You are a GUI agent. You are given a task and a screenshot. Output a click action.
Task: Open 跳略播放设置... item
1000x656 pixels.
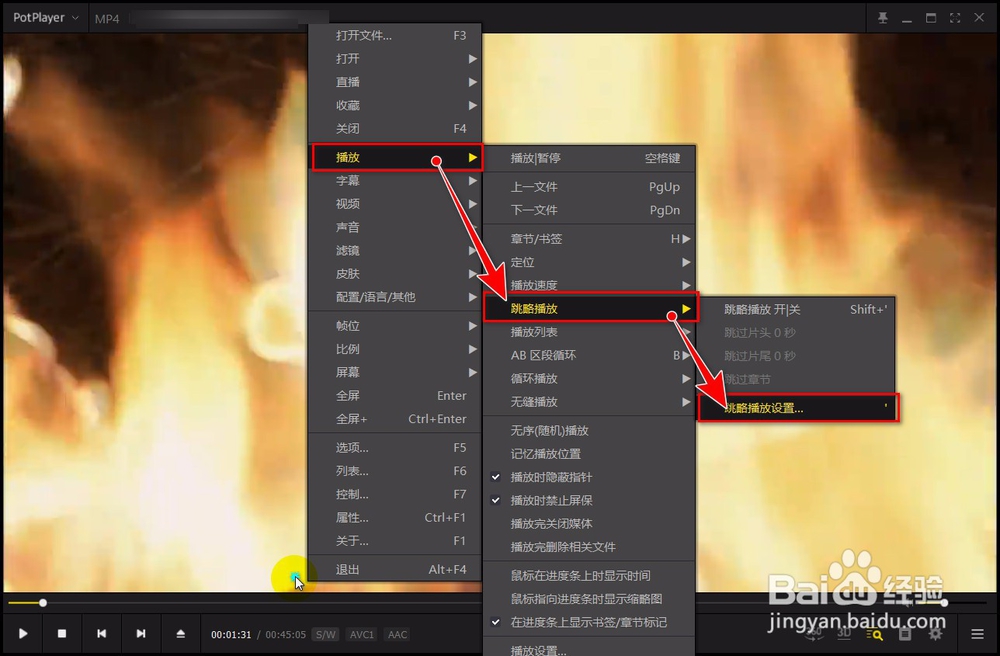798,408
